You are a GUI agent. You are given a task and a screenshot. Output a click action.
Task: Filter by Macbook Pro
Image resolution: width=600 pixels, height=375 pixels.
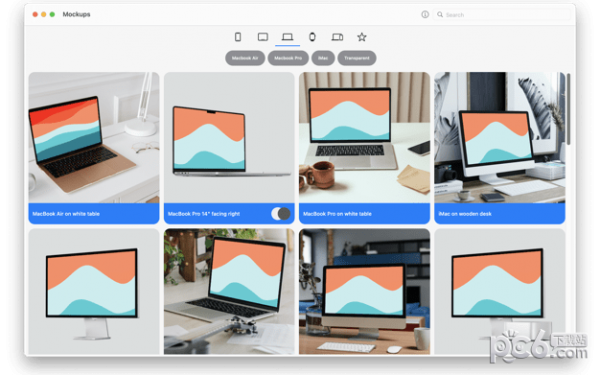click(288, 58)
